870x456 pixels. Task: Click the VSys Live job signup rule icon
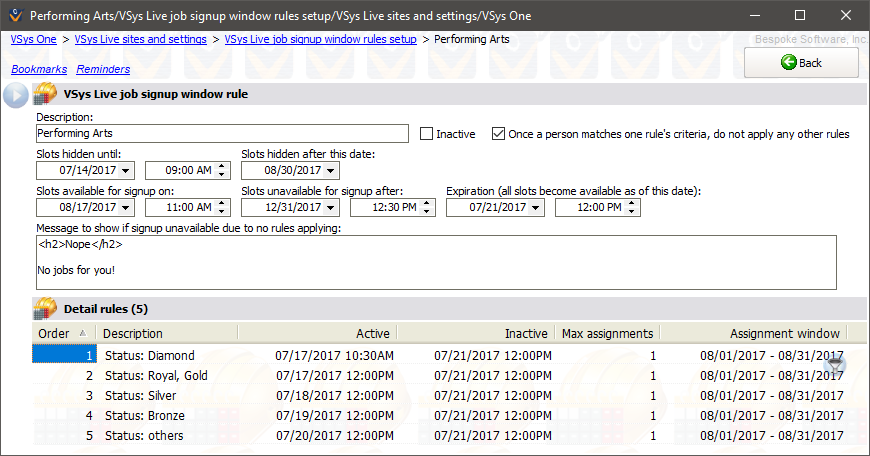pyautogui.click(x=45, y=94)
